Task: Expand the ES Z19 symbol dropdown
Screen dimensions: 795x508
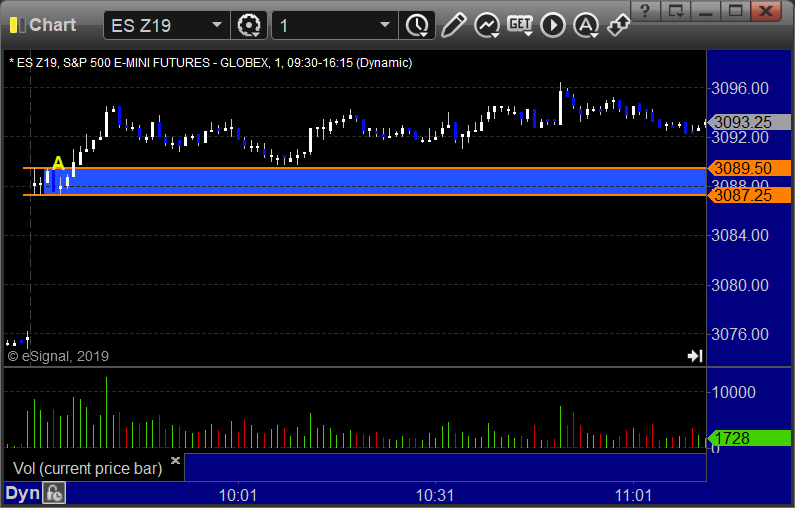Action: click(216, 25)
